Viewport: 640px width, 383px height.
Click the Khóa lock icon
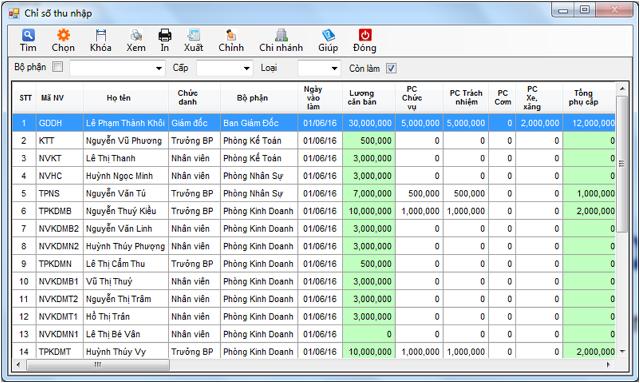click(100, 35)
